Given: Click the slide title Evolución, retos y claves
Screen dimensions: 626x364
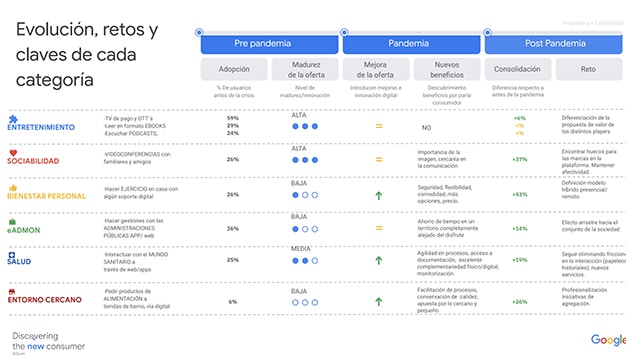Looking at the screenshot, I should [87, 54].
